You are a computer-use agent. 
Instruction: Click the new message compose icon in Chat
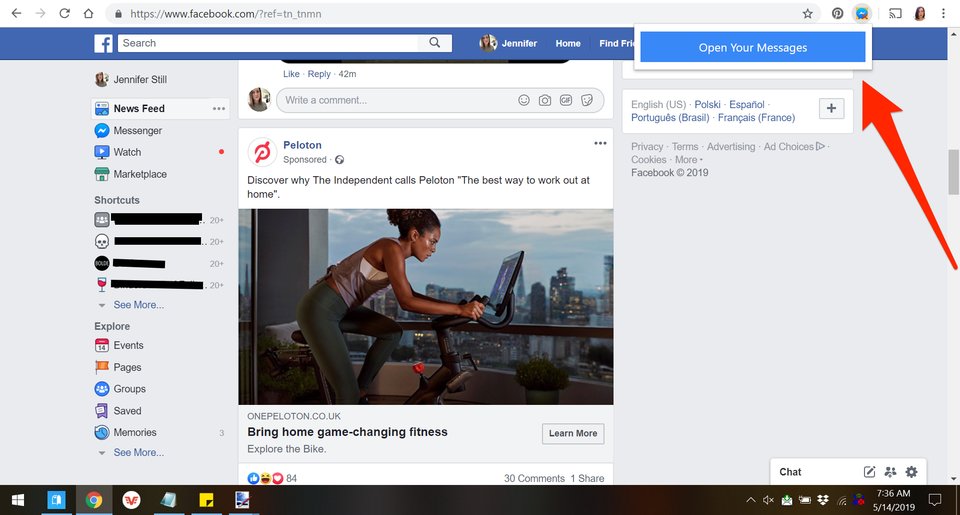[x=869, y=472]
